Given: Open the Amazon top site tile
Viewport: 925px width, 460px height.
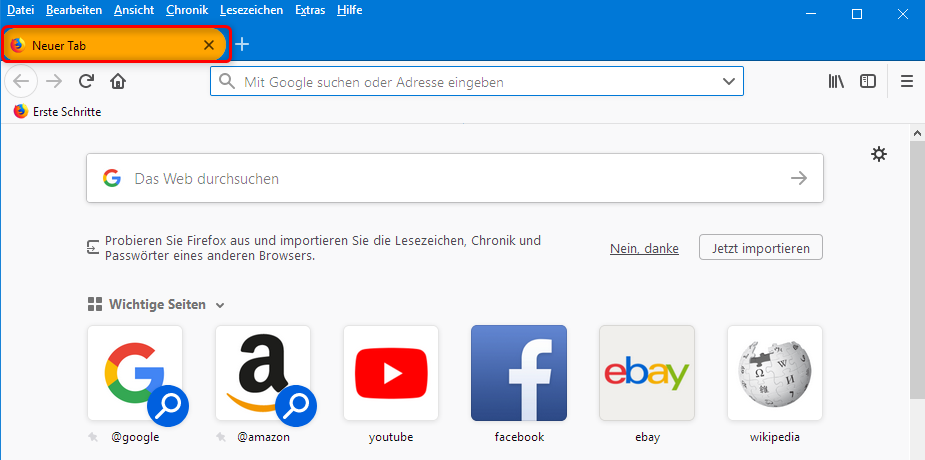Looking at the screenshot, I should (x=263, y=373).
